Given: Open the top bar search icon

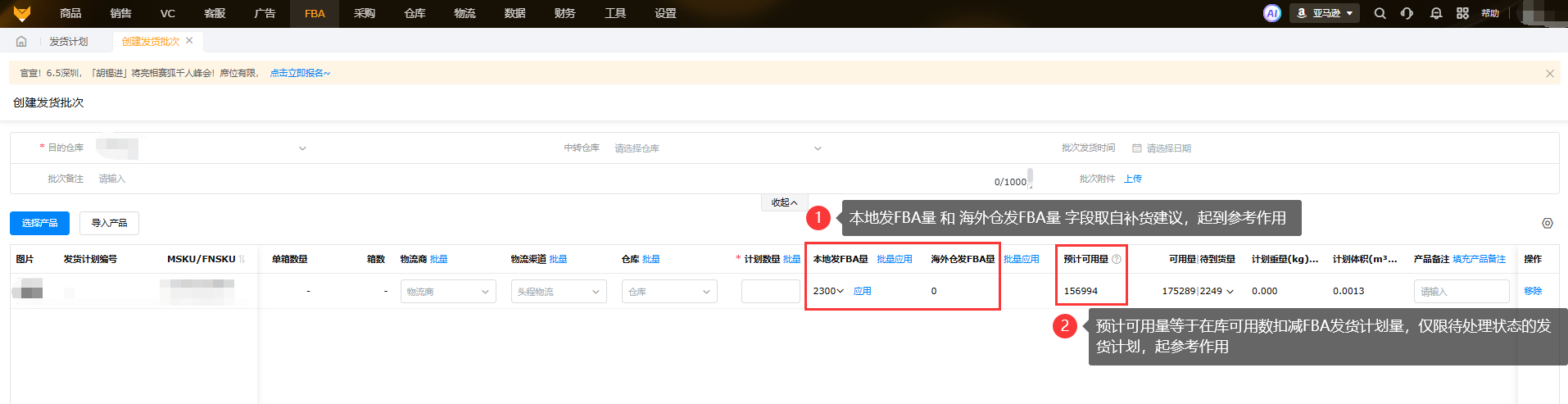Looking at the screenshot, I should pos(1380,13).
